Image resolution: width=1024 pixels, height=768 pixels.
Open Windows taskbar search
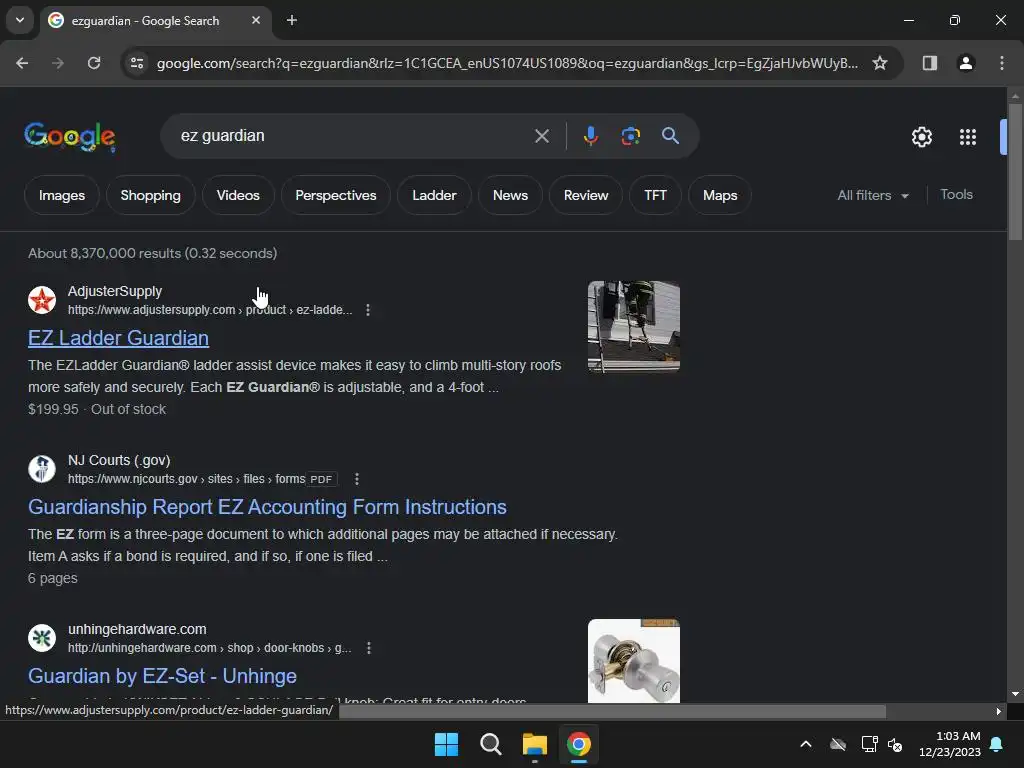[x=490, y=744]
